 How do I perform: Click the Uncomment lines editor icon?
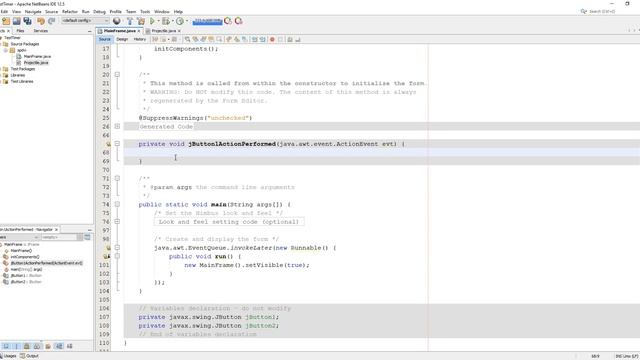pos(298,40)
